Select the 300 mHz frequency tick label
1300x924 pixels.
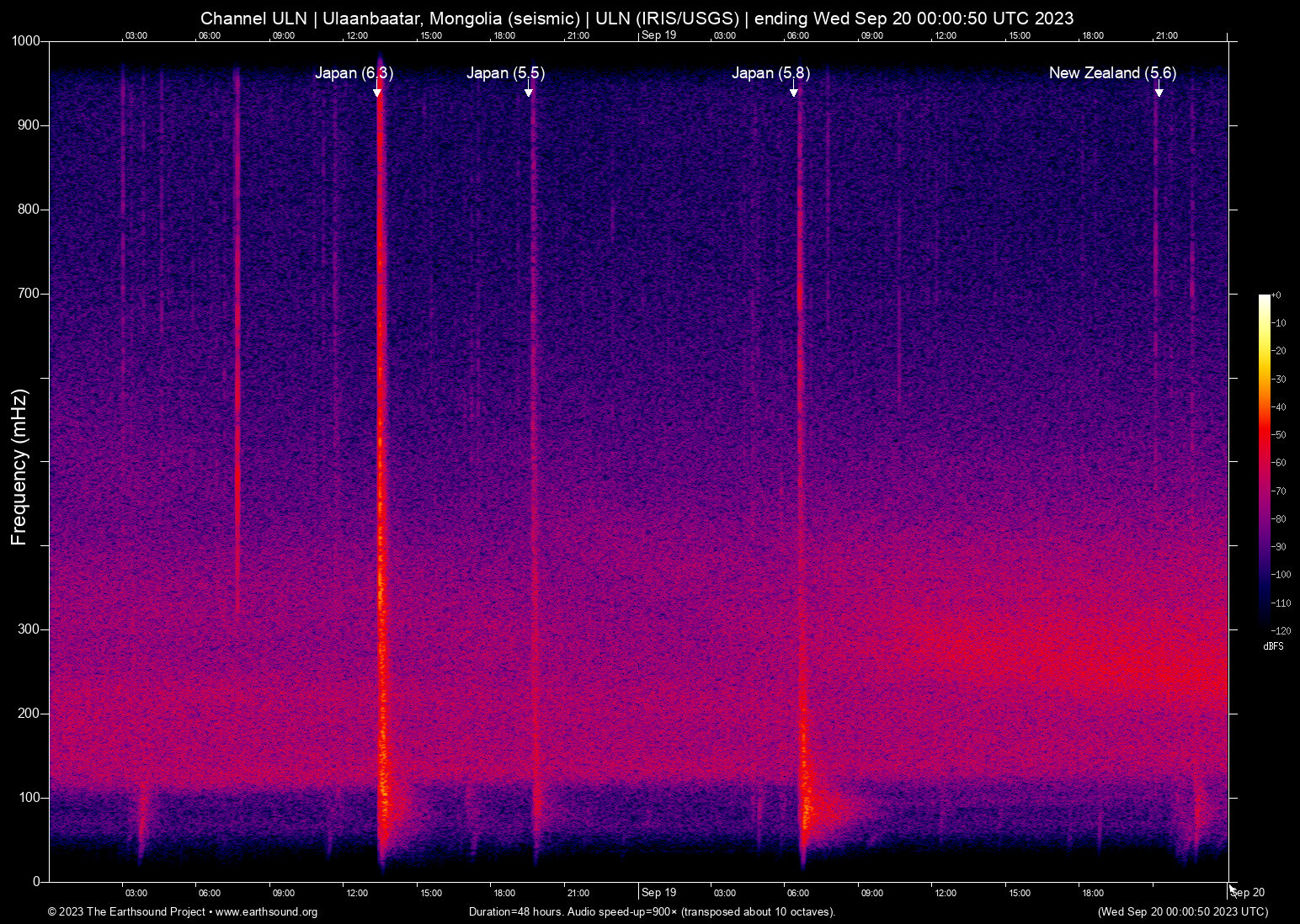[x=29, y=629]
